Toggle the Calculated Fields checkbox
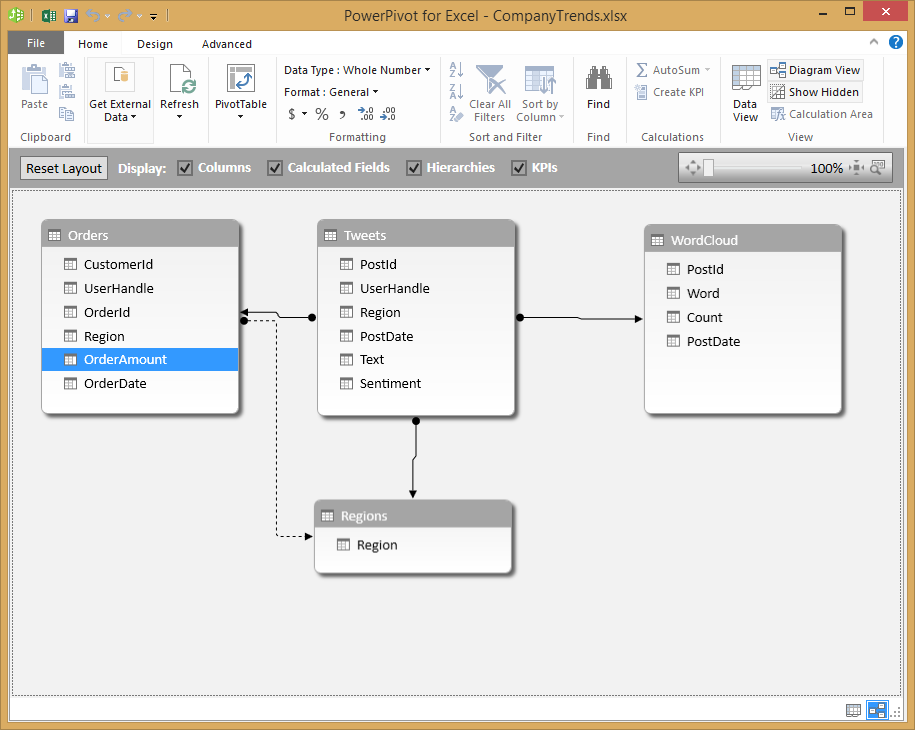The image size is (915, 730). [275, 168]
